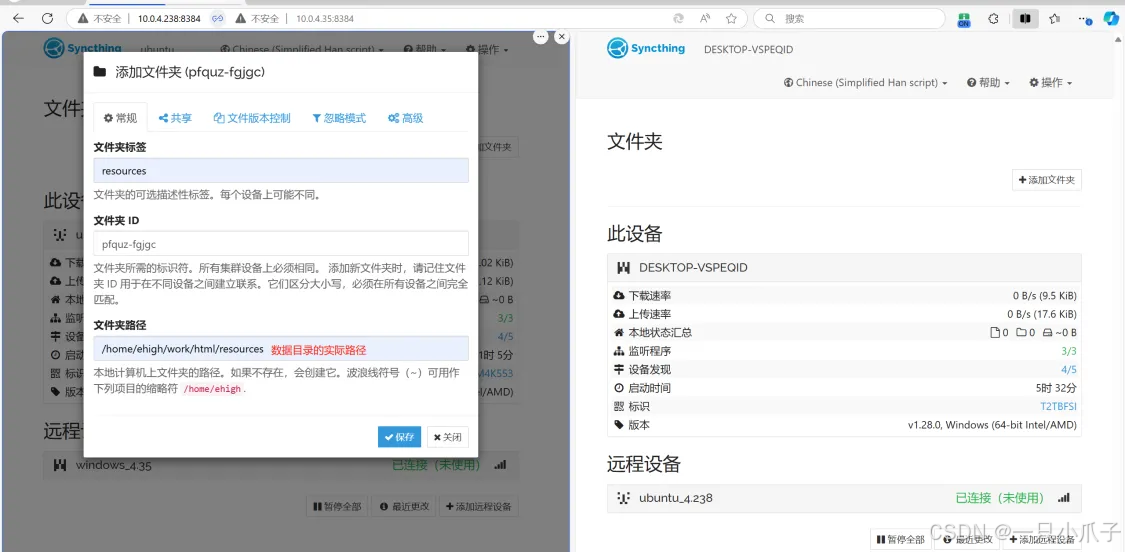Click the Syncthing logo in right pane

pos(646,49)
